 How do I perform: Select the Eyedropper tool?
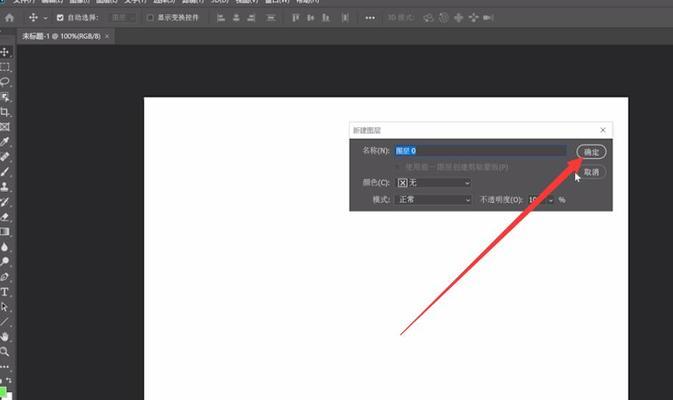tap(5, 142)
